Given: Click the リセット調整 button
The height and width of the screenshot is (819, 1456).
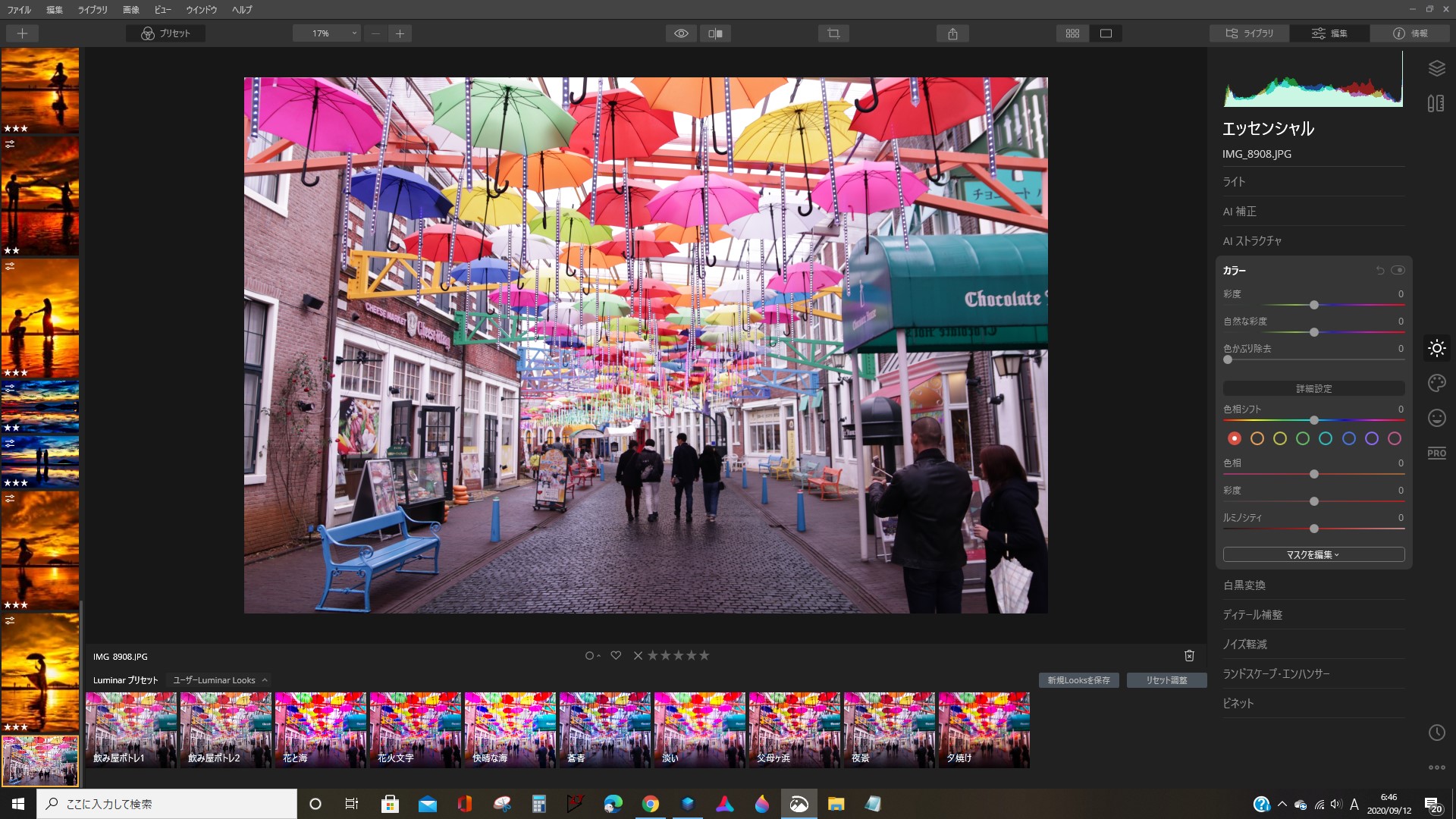Looking at the screenshot, I should (1166, 680).
